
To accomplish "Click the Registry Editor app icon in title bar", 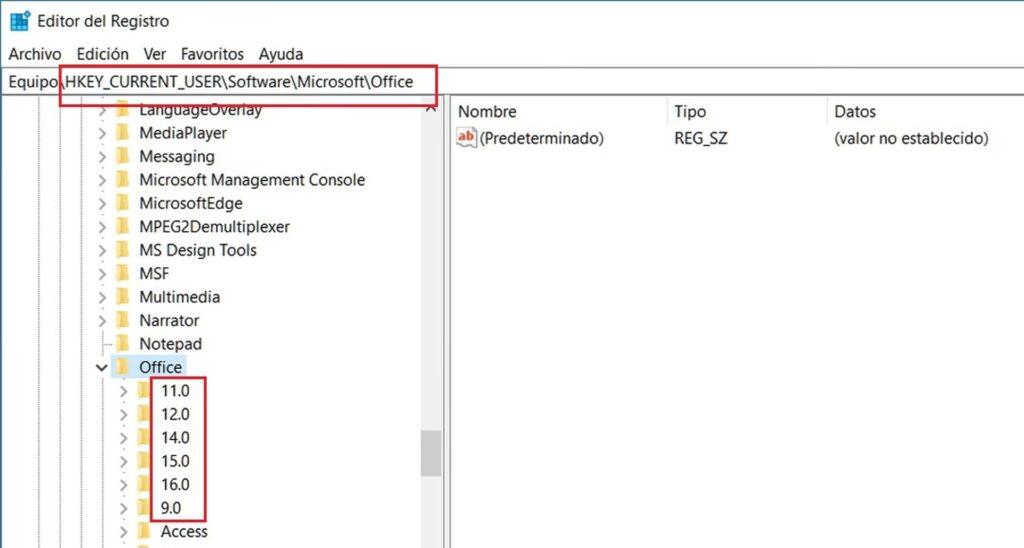I will click(20, 20).
